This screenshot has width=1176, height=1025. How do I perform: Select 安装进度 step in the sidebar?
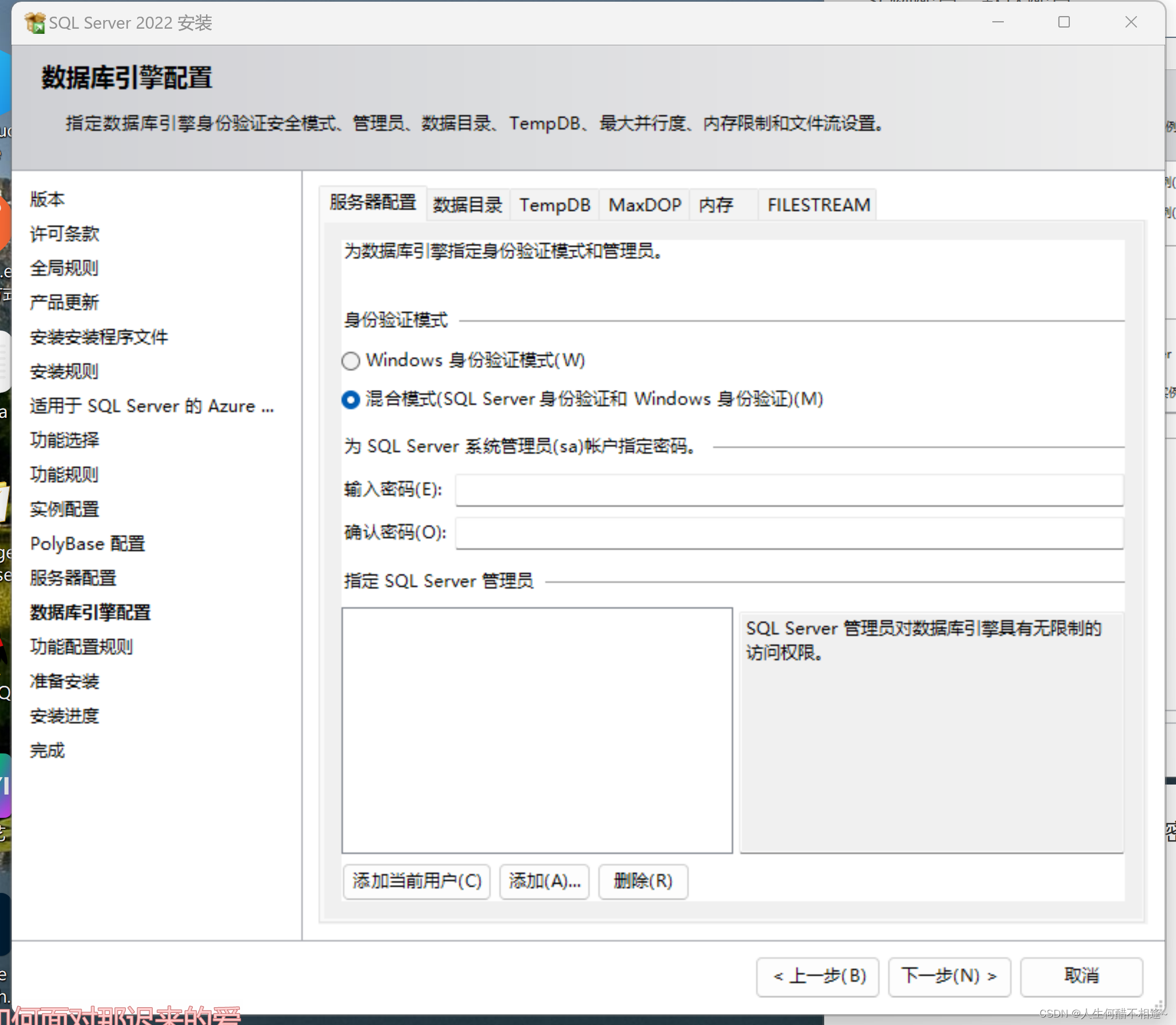point(65,716)
